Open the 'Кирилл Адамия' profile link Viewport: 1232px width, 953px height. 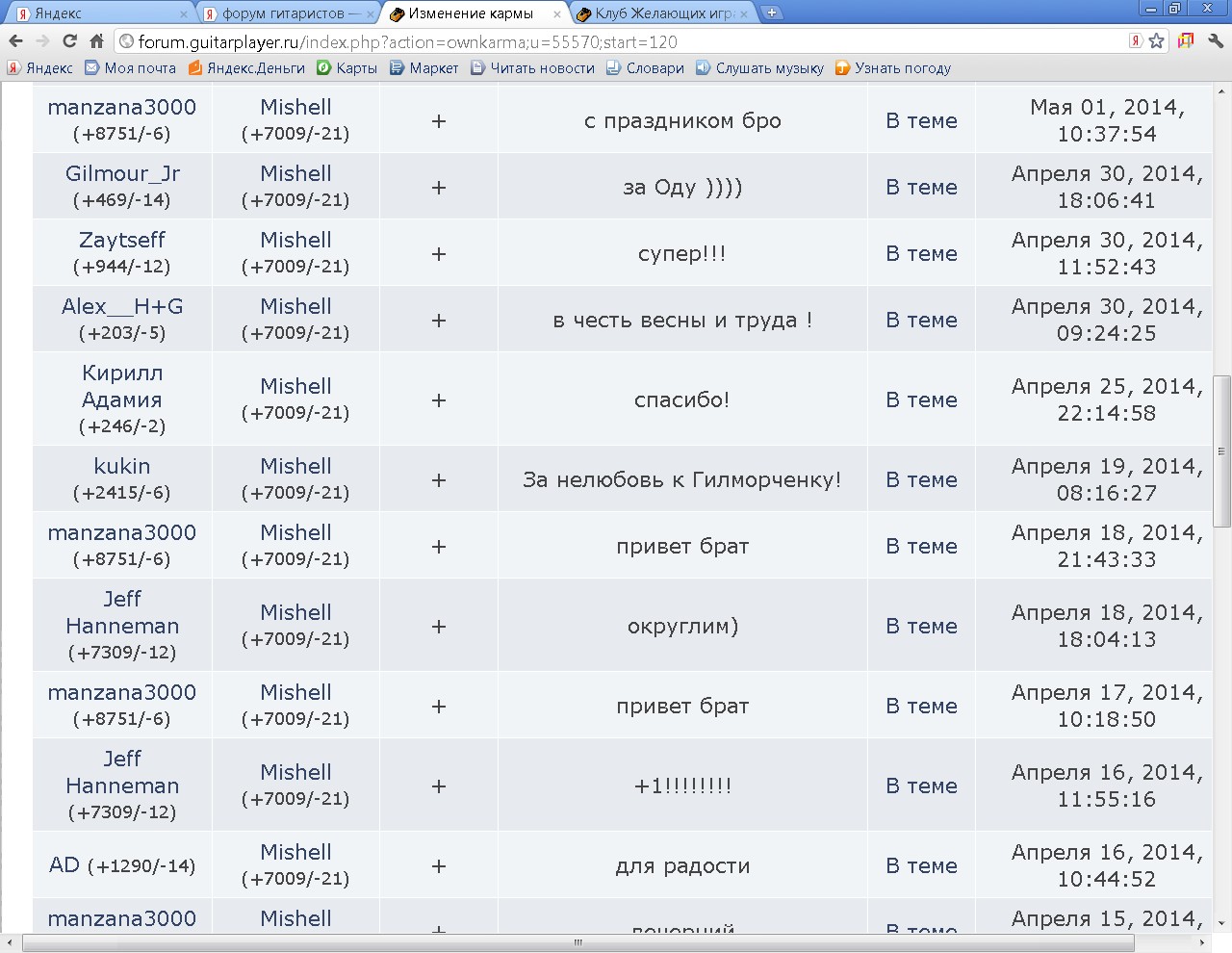(122, 386)
